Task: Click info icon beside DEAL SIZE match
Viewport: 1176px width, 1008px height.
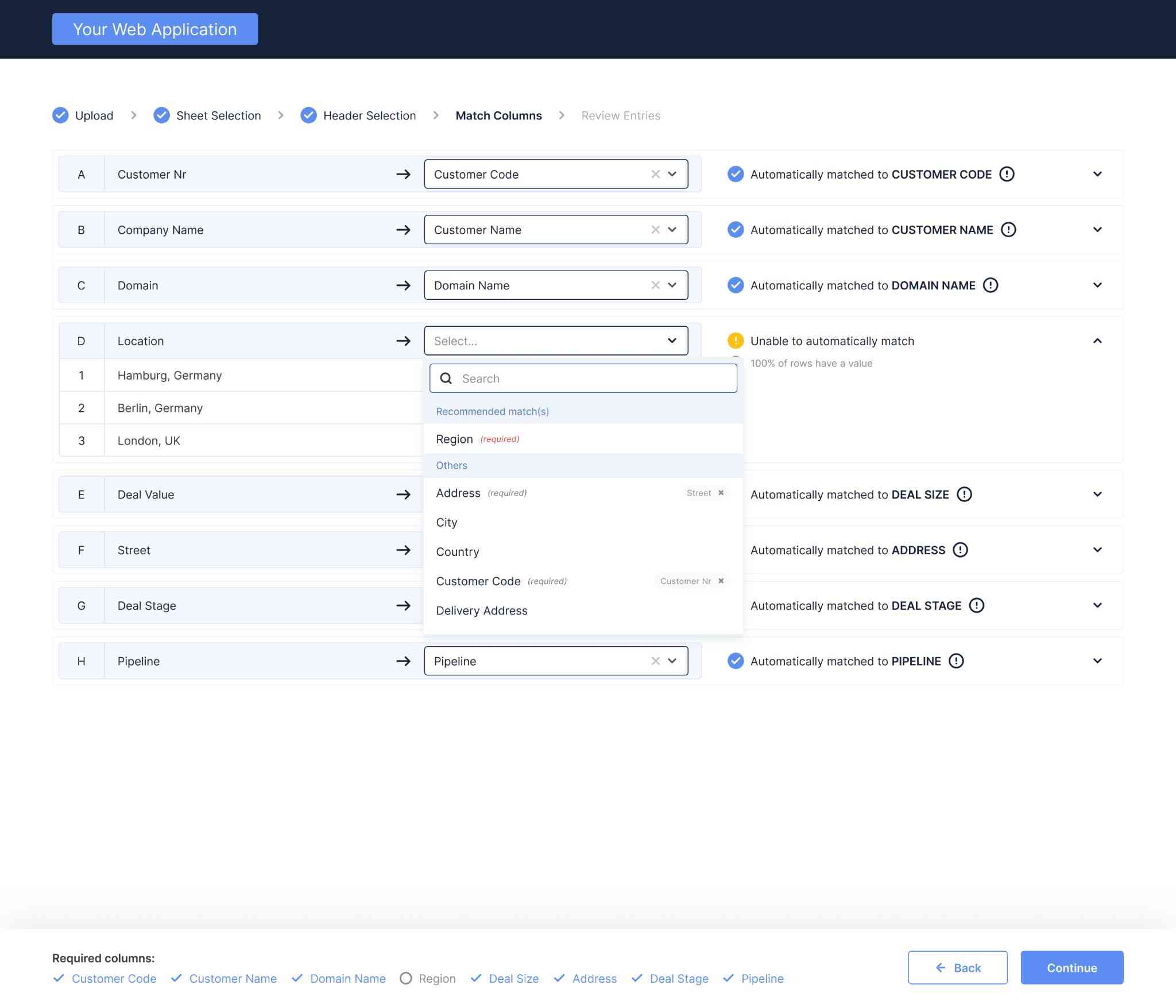Action: [964, 494]
